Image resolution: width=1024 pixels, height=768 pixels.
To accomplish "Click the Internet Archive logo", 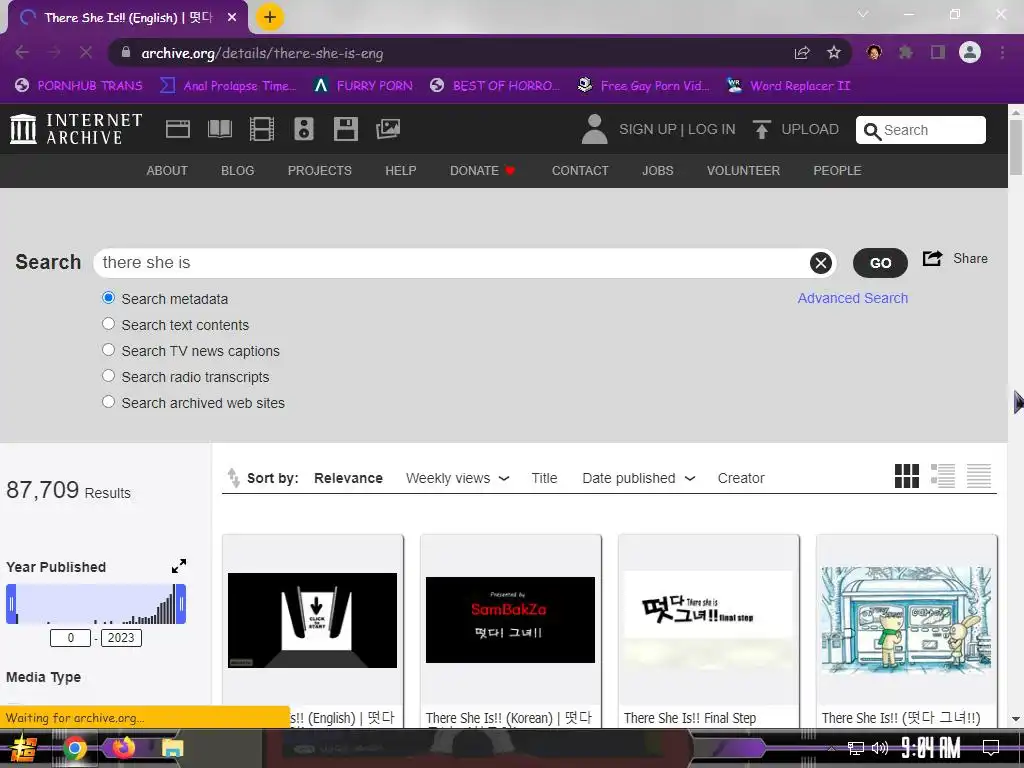I will pyautogui.click(x=76, y=129).
